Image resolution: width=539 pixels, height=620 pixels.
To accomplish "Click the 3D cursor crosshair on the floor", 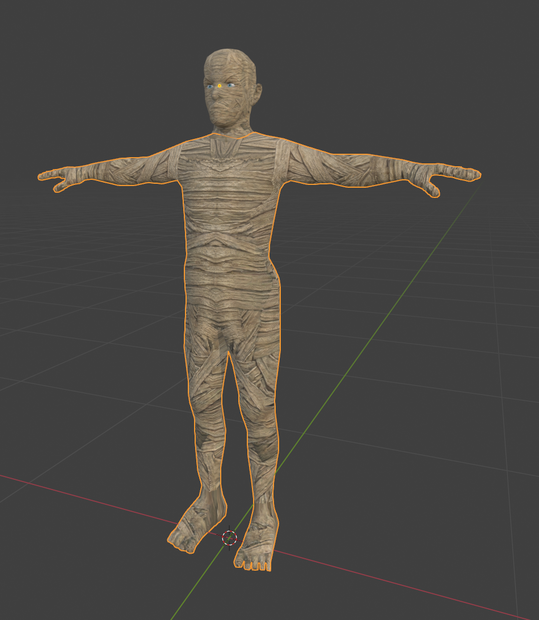I will [x=229, y=537].
